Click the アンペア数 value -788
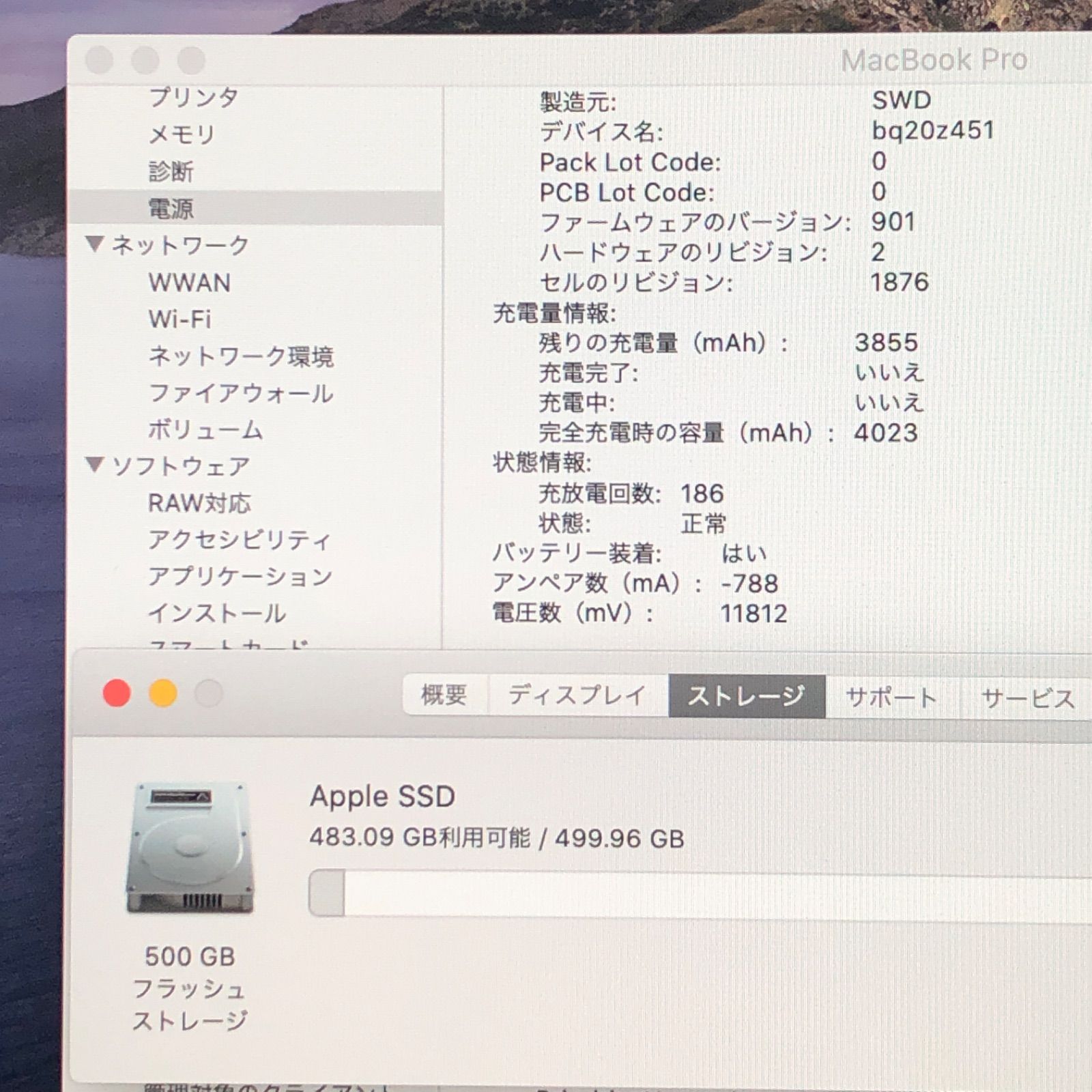This screenshot has width=1092, height=1092. pos(749,584)
